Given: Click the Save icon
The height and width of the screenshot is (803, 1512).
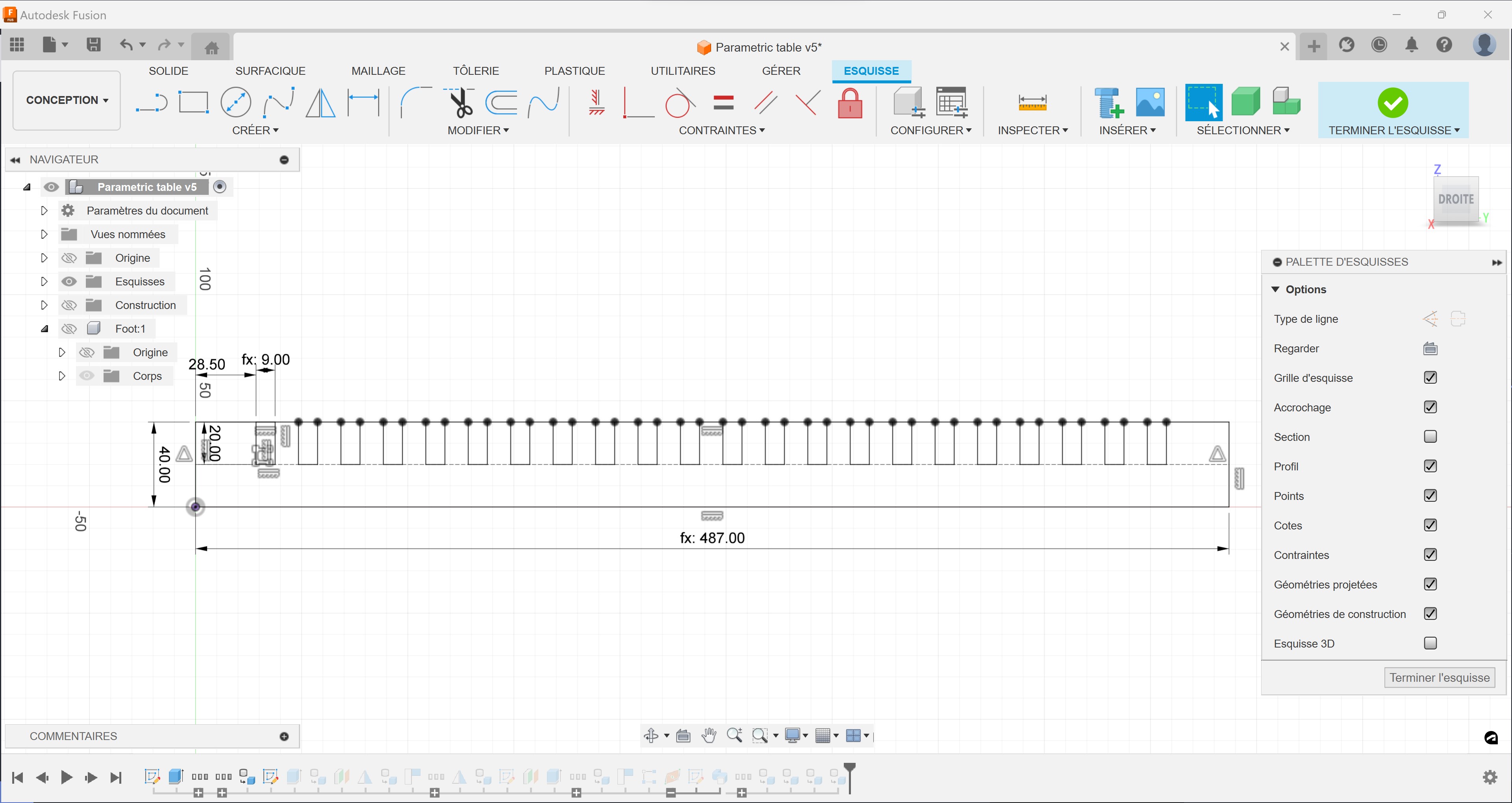Looking at the screenshot, I should click(93, 44).
